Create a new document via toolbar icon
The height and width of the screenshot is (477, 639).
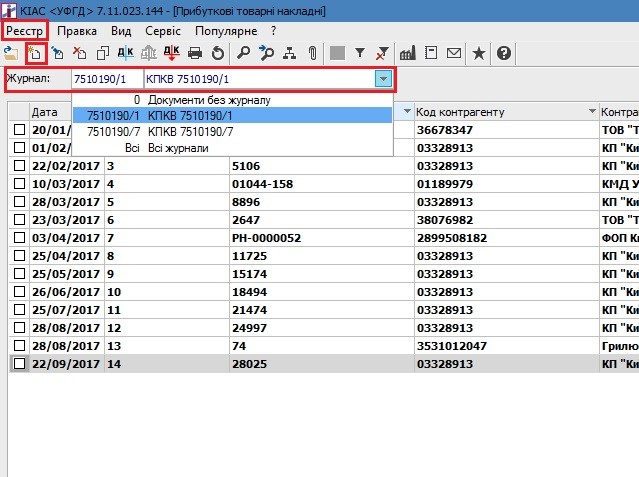coord(36,53)
